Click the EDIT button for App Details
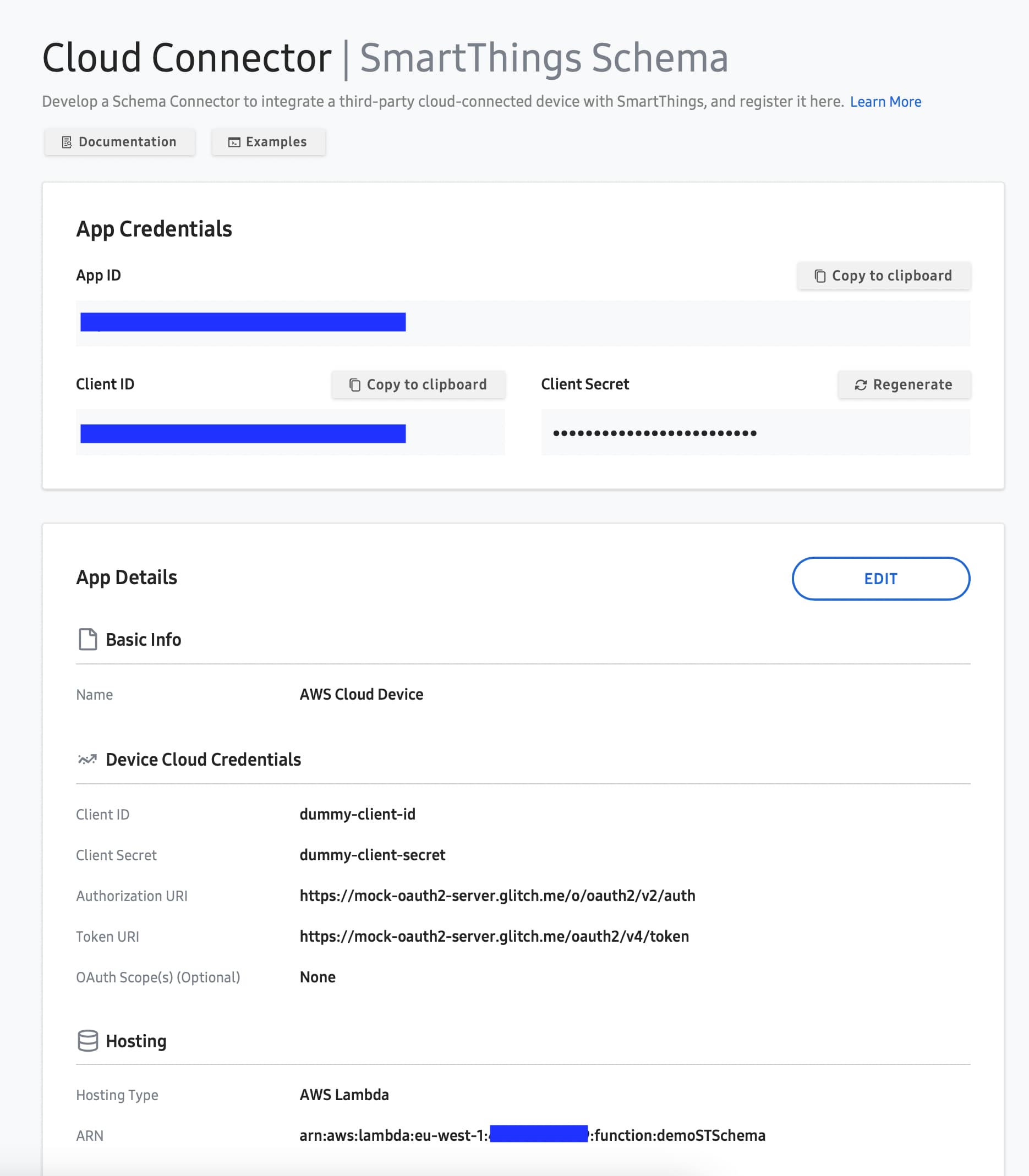 (x=880, y=579)
